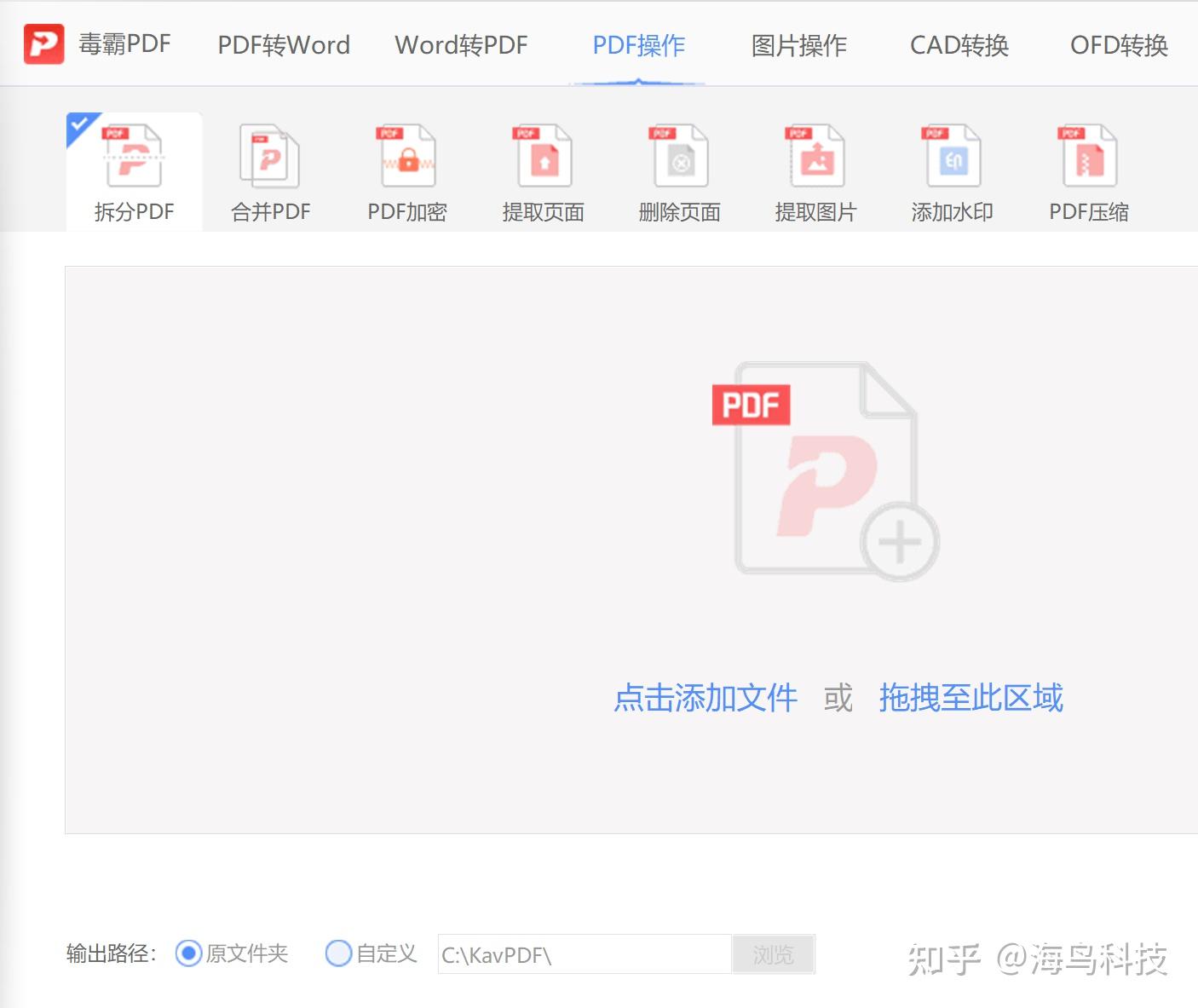Click the 毒霸PDF app title text

124,44
